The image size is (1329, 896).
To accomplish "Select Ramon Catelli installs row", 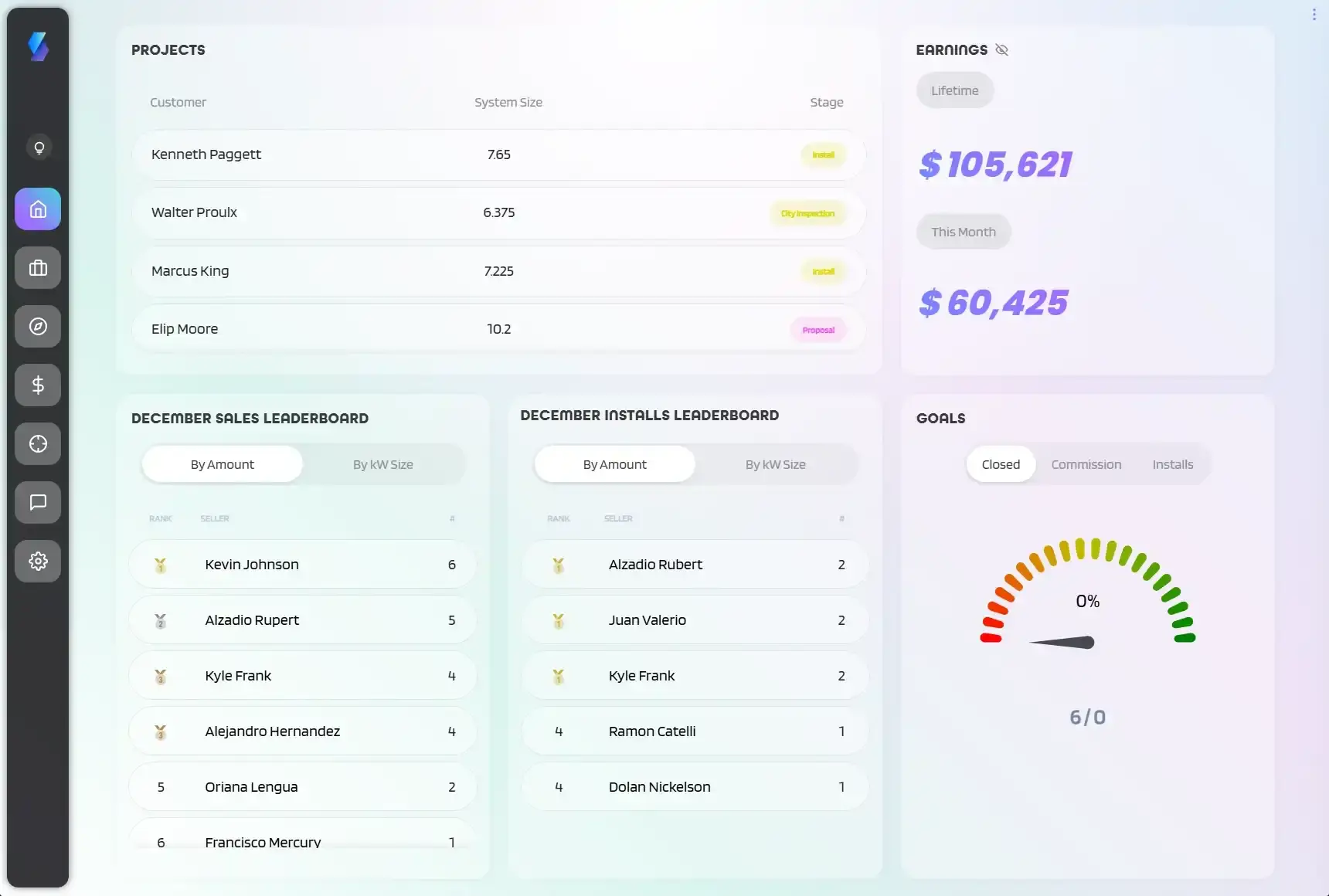I will click(695, 731).
